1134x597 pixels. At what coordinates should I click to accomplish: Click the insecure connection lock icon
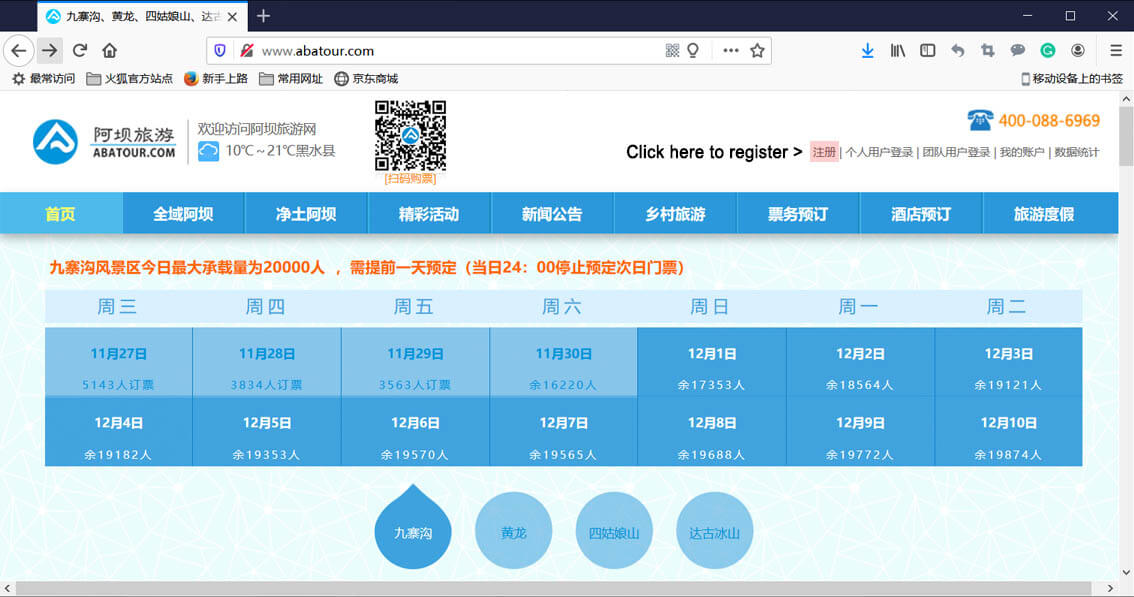(x=247, y=51)
